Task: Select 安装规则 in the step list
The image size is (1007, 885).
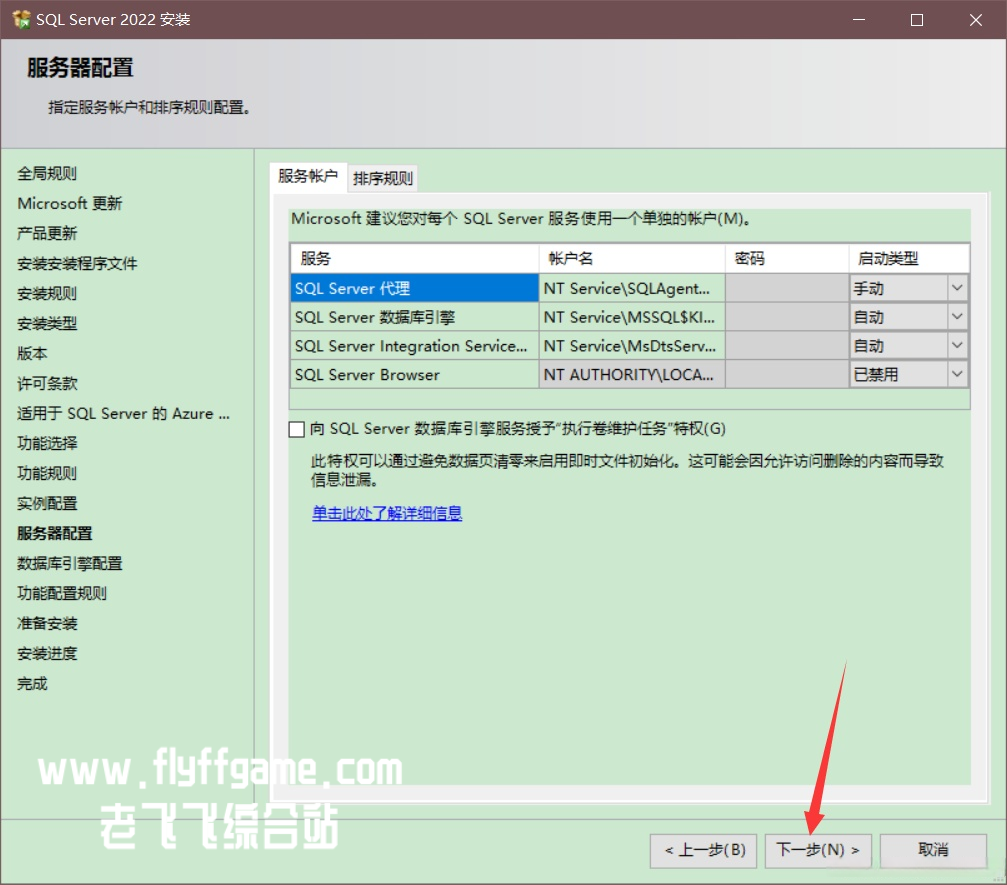Action: [47, 294]
